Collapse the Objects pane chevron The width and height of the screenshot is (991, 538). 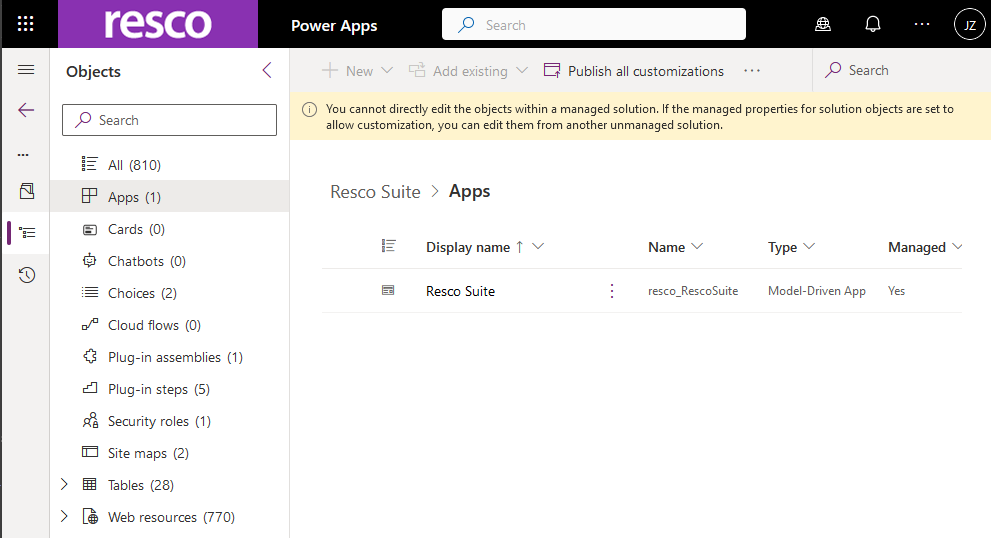click(x=266, y=71)
